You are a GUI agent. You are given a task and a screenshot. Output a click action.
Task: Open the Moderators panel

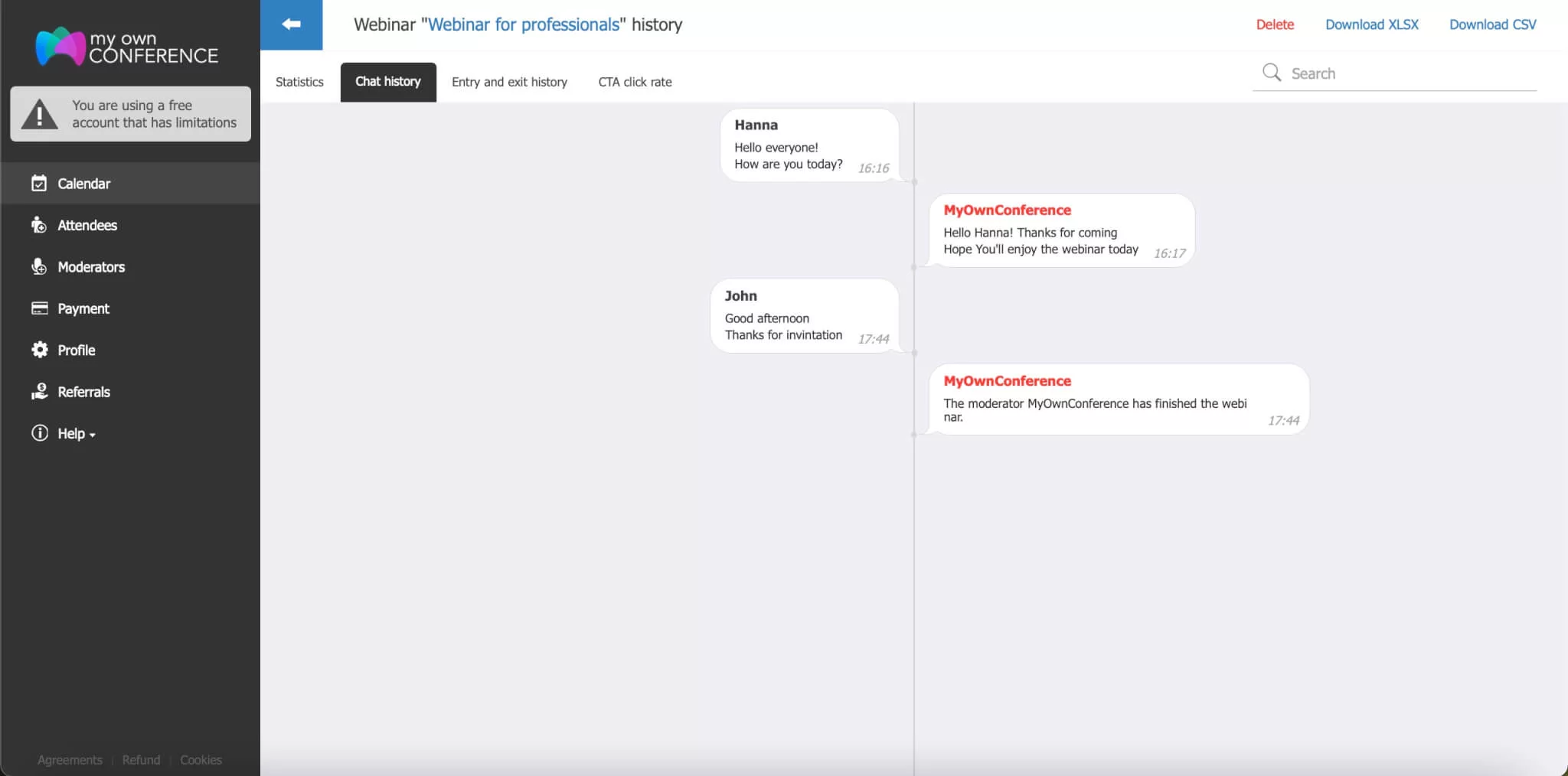[91, 267]
